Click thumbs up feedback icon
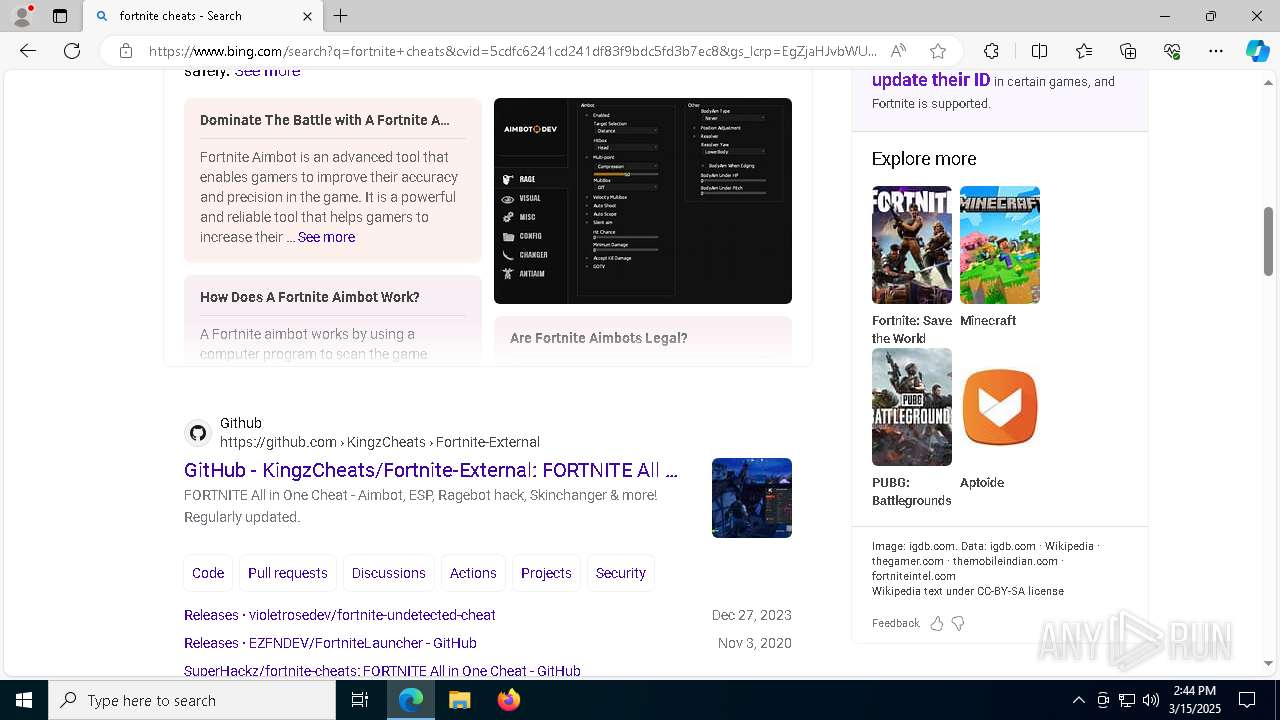This screenshot has height=720, width=1280. (936, 623)
